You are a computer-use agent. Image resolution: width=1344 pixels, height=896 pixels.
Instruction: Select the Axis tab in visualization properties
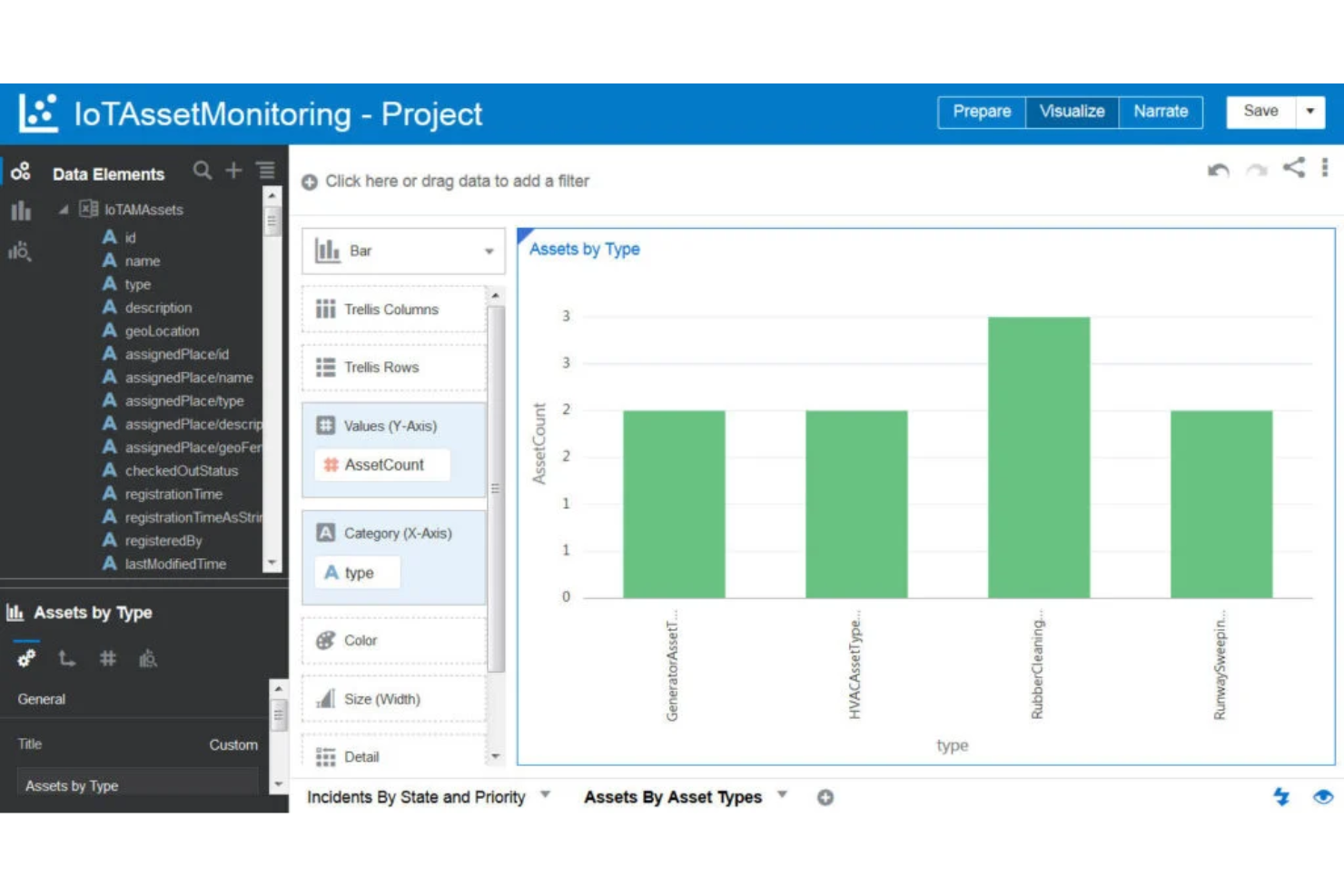(66, 659)
